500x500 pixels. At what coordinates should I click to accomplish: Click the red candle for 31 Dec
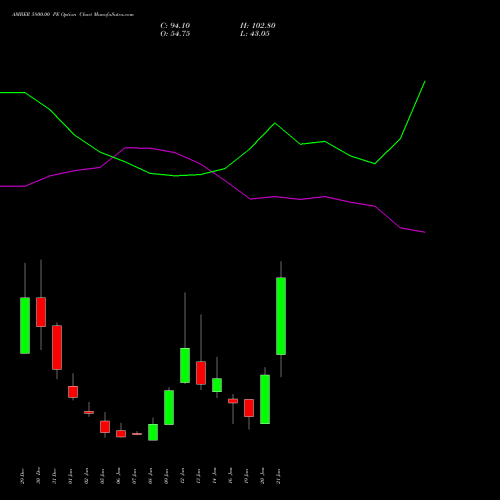pyautogui.click(x=57, y=347)
